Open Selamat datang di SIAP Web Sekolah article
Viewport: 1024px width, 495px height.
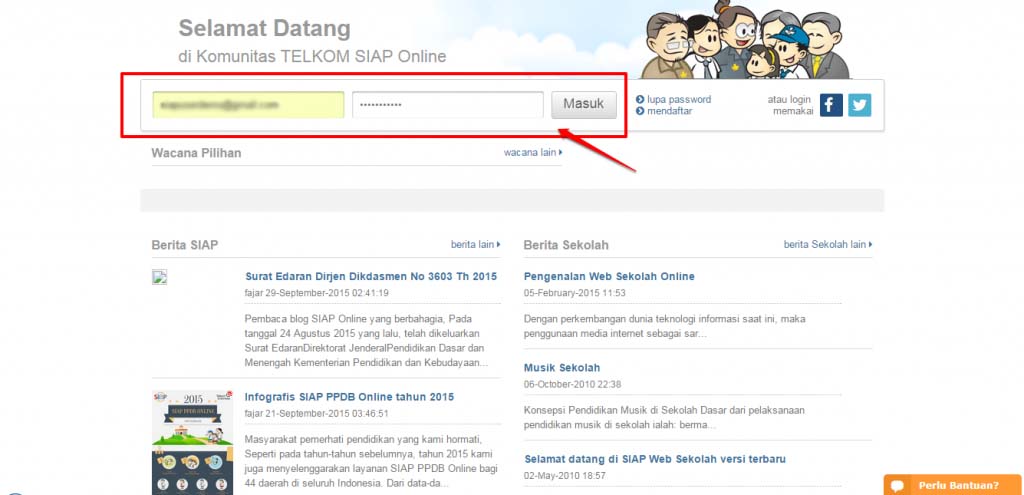click(655, 459)
